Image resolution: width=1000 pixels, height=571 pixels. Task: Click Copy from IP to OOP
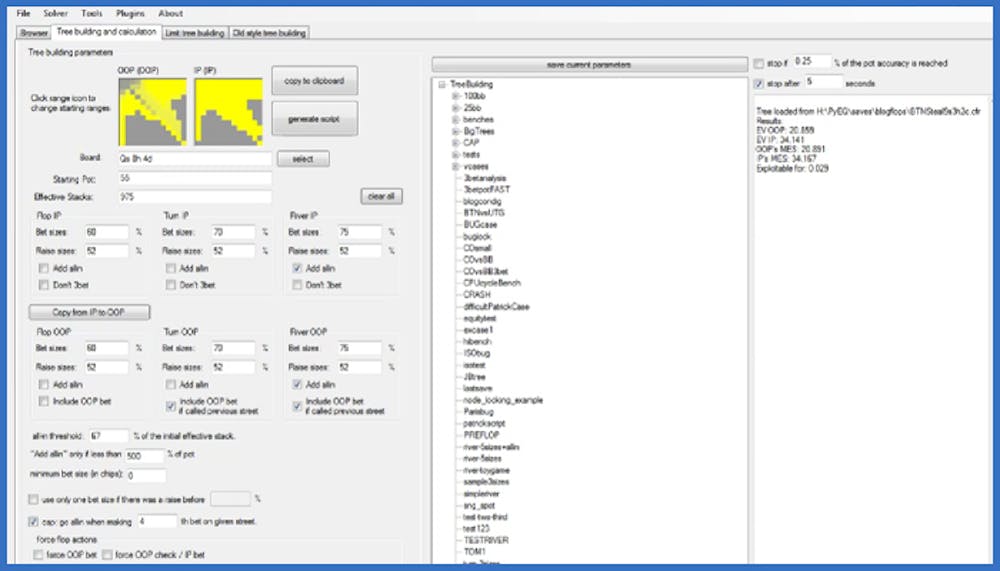click(89, 312)
